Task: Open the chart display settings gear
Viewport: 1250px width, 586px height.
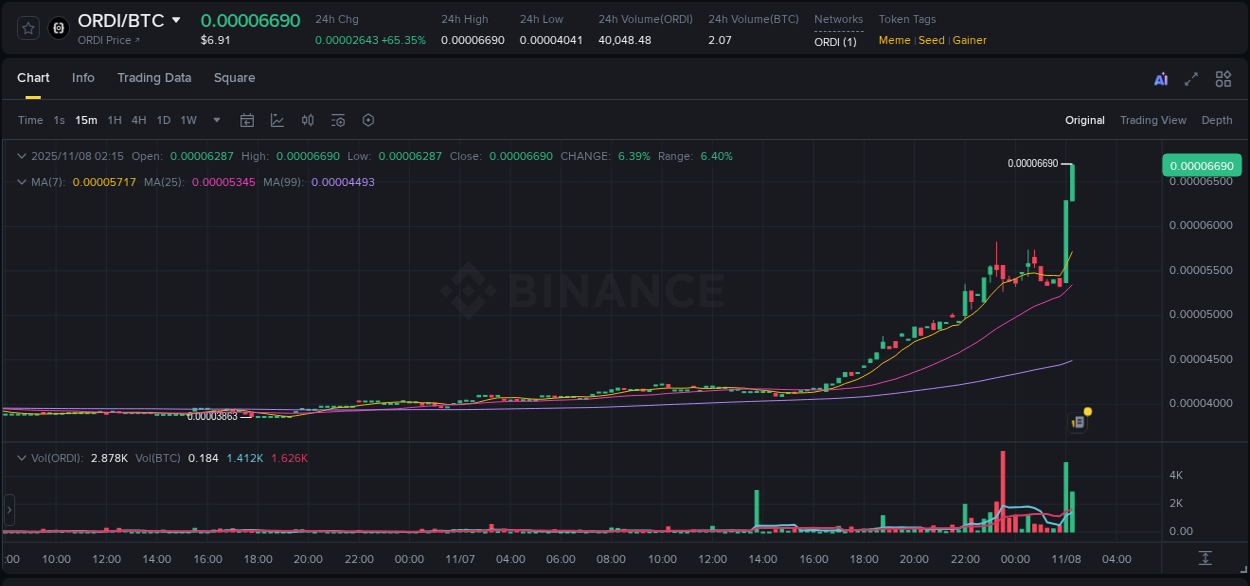Action: pos(368,120)
